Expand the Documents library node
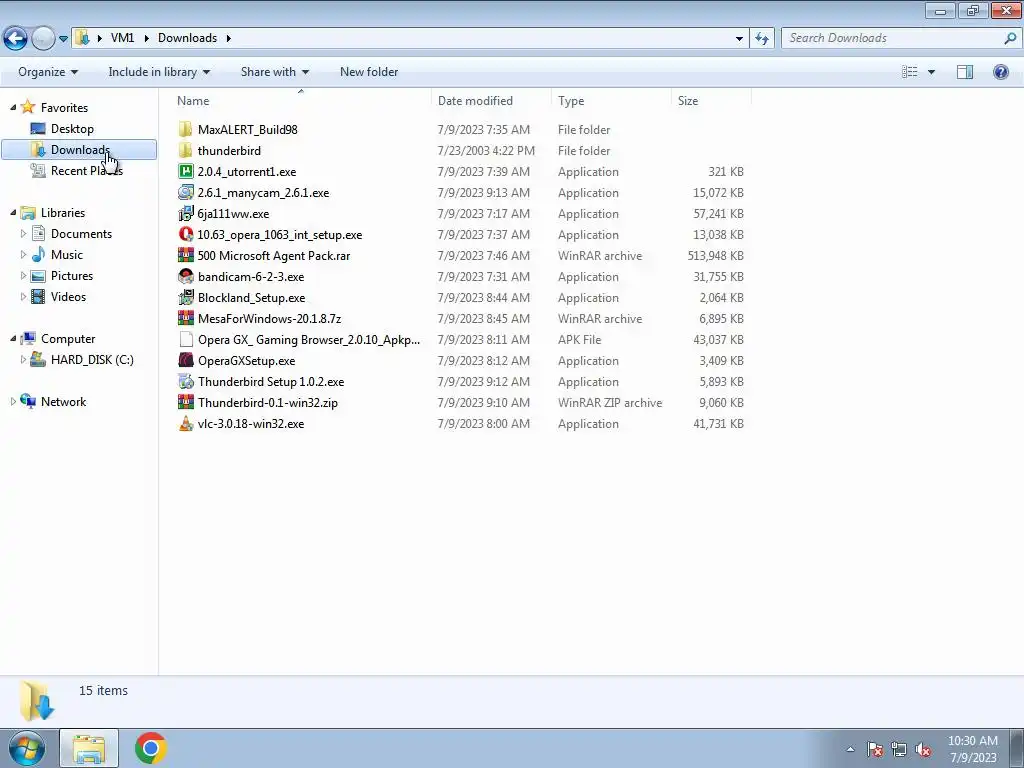 tap(24, 233)
